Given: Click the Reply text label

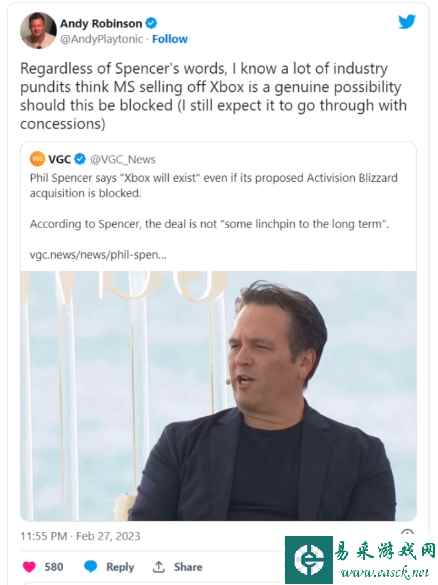Looking at the screenshot, I should click(x=120, y=567).
